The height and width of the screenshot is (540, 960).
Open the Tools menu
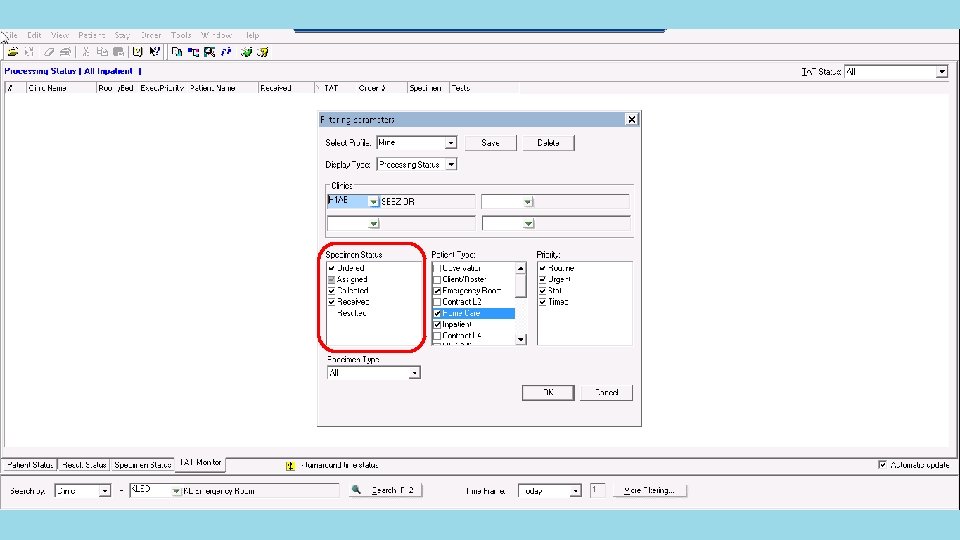181,35
